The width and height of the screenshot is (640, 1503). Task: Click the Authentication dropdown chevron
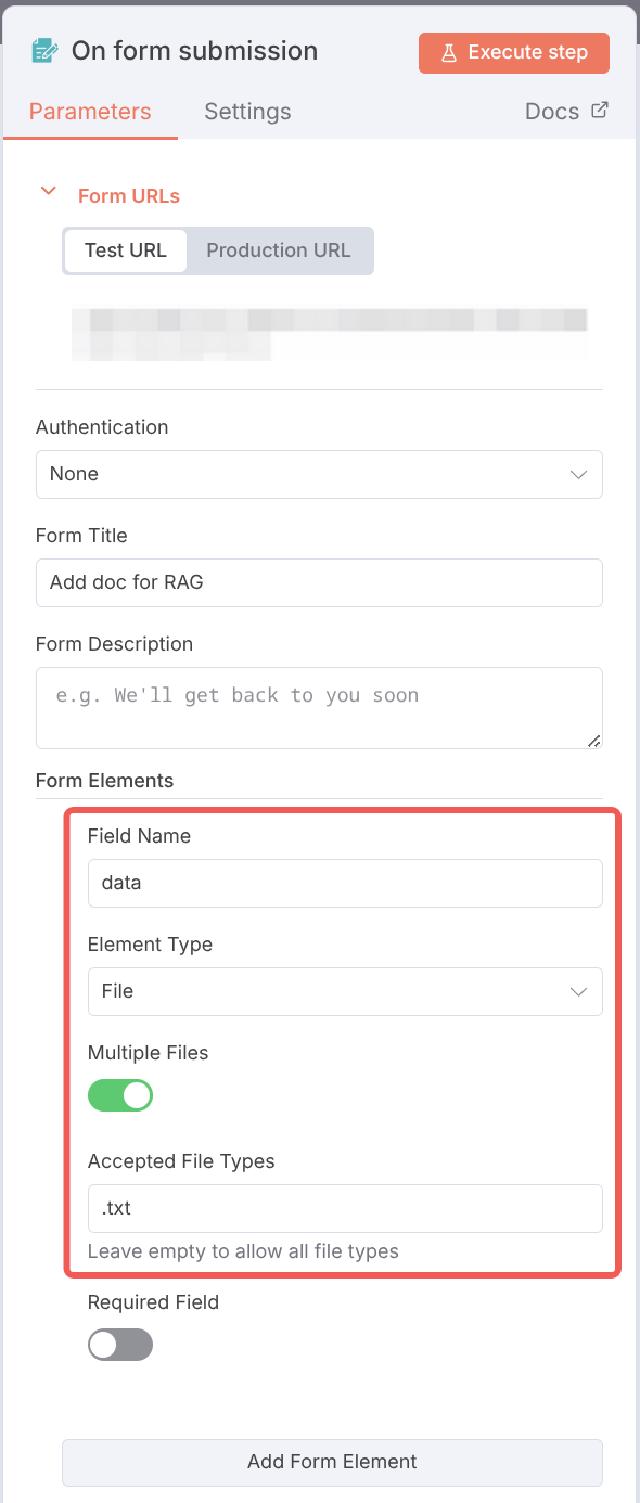click(x=578, y=474)
